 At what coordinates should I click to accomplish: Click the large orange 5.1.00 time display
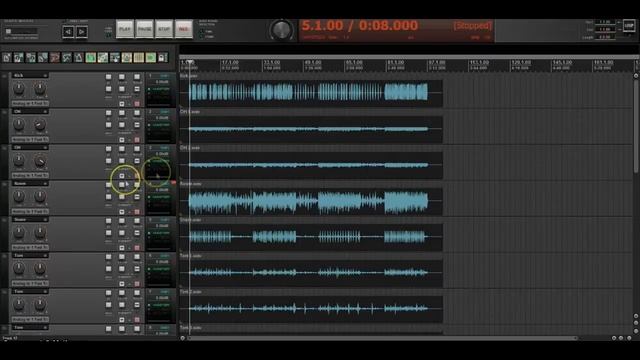[x=360, y=26]
